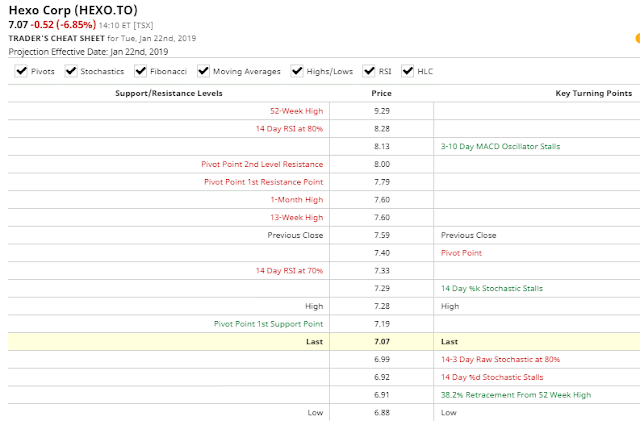
Task: Click 3-10 Day MACD Oscillator Stalls
Action: point(500,147)
